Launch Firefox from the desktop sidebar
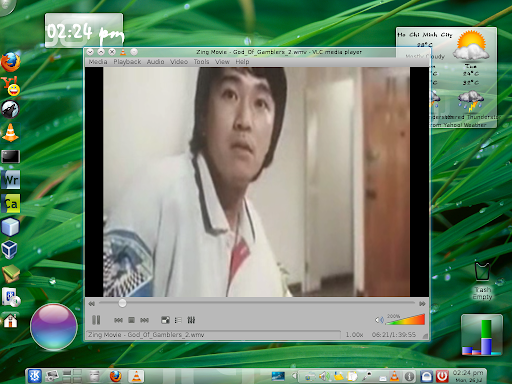 click(x=11, y=62)
